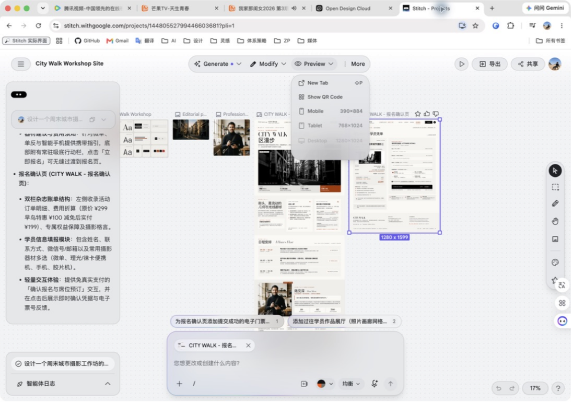Screen dimensions: 571x402
Task: Open the Generate dropdown in top toolbar
Action: click(218, 64)
